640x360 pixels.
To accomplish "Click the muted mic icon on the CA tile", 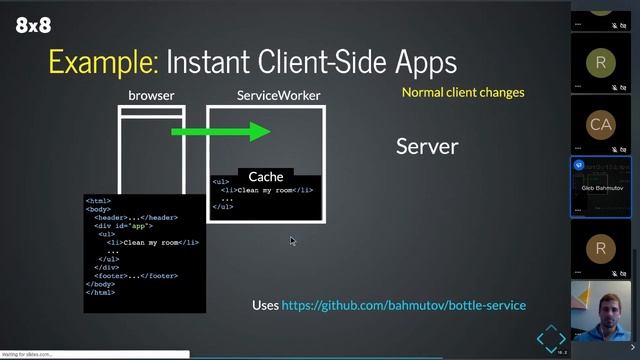I will [x=614, y=150].
